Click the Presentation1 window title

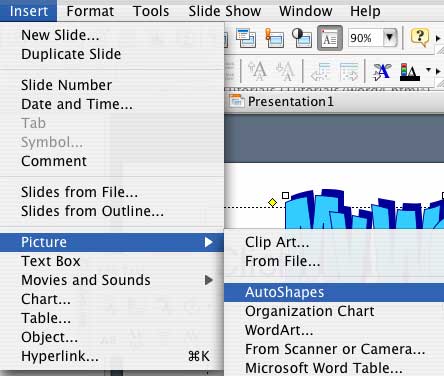291,101
